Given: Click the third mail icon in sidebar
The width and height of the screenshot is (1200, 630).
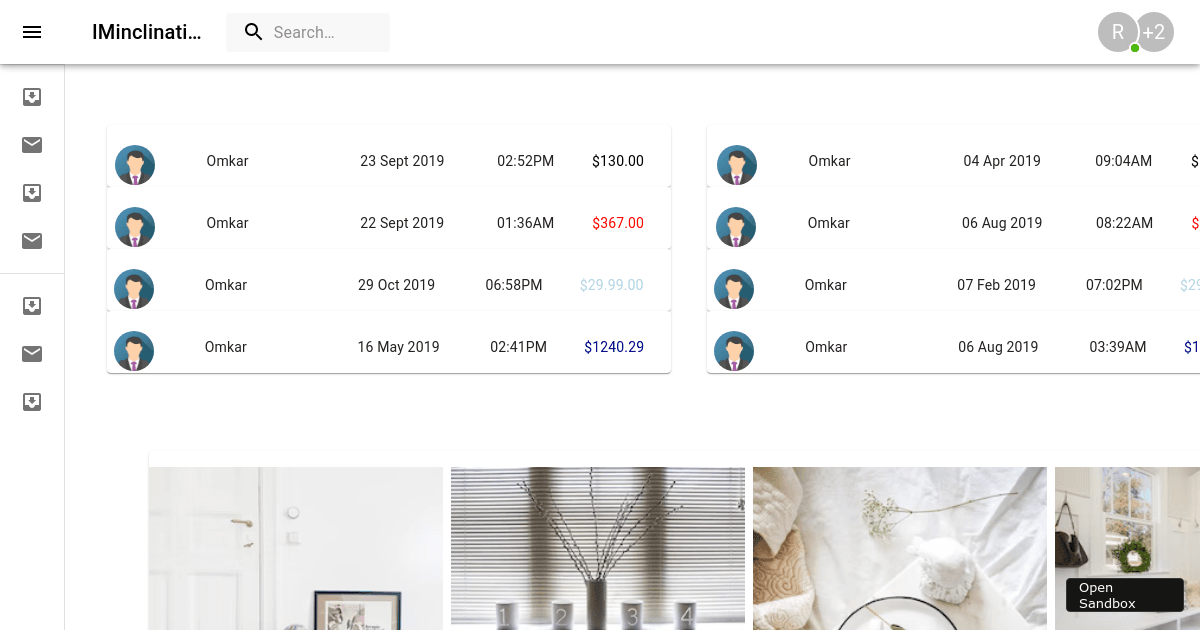Looking at the screenshot, I should pos(32,354).
